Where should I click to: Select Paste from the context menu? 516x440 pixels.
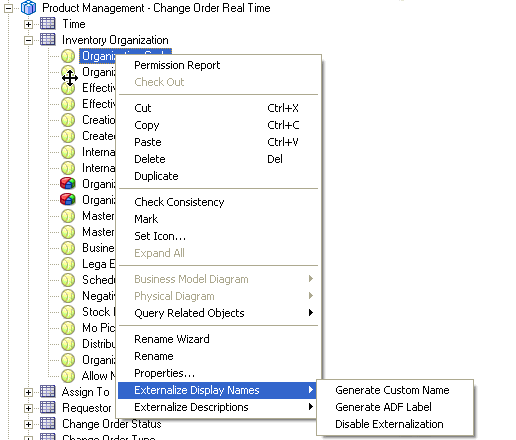pos(148,142)
